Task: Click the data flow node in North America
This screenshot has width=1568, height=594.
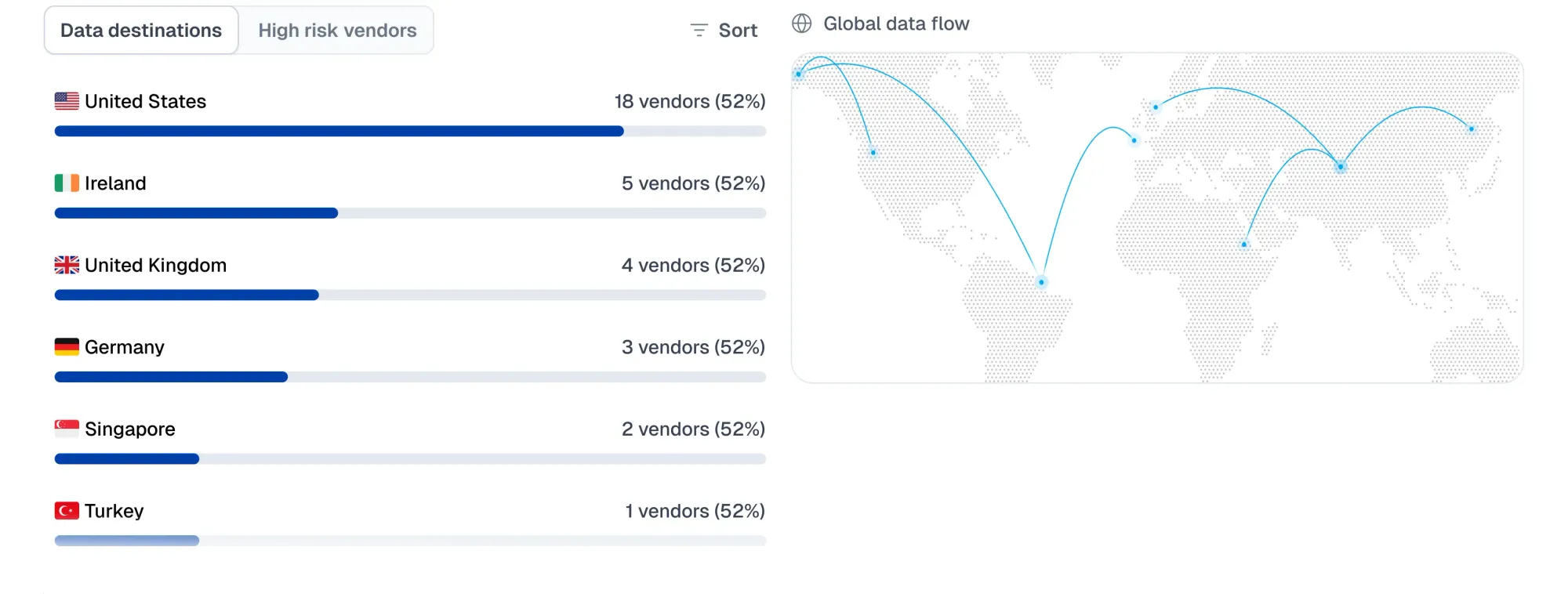Action: (873, 152)
